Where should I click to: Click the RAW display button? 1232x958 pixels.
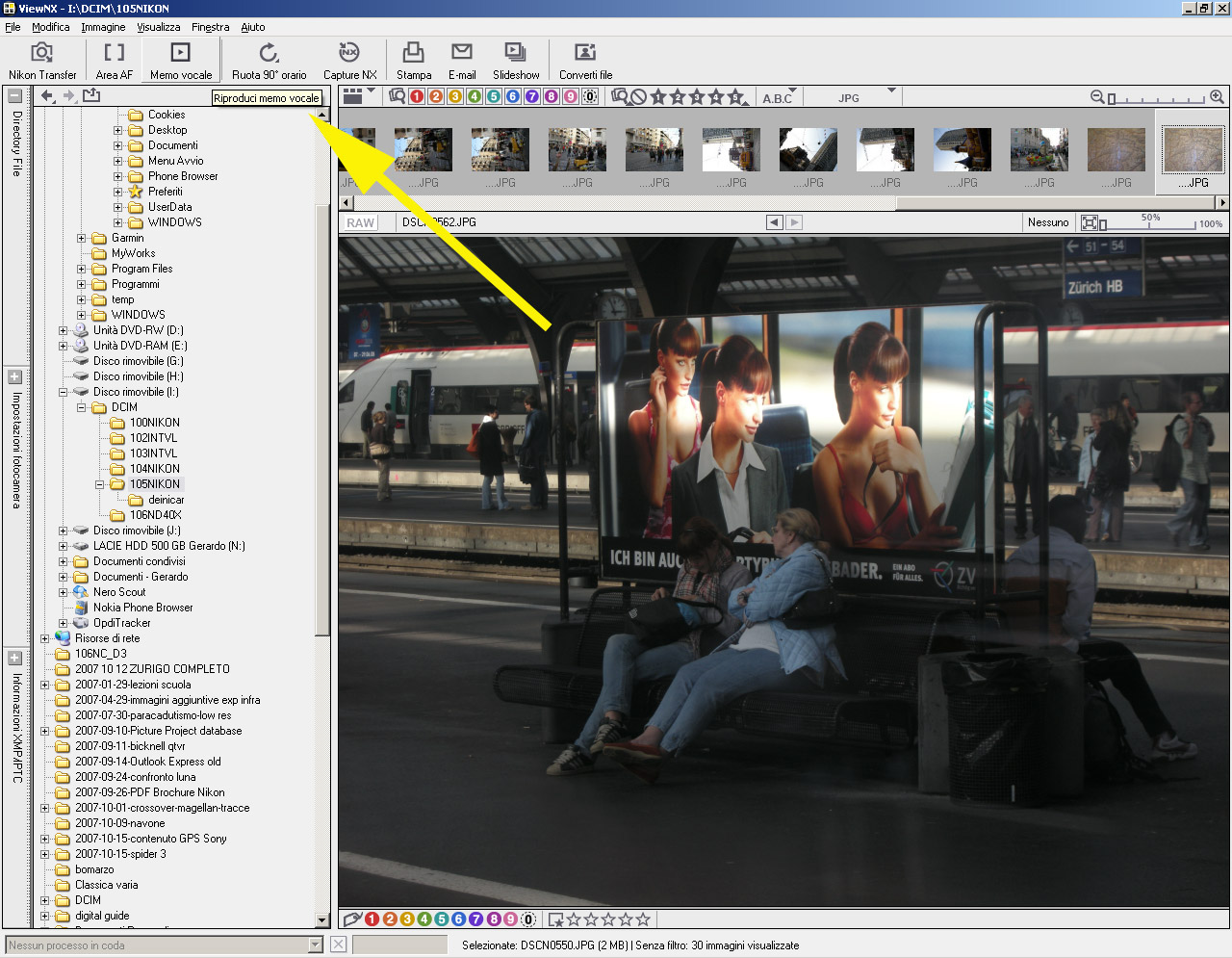pyautogui.click(x=361, y=222)
